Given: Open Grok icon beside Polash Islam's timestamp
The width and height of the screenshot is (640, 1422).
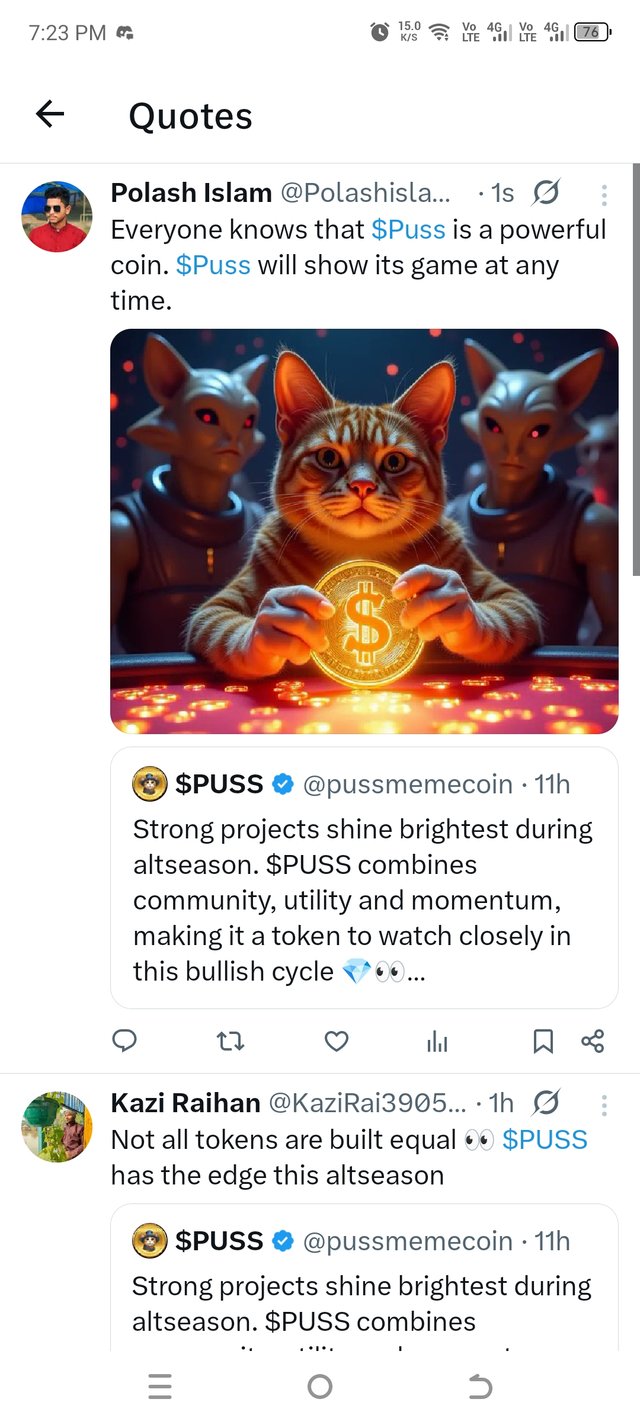Looking at the screenshot, I should 546,192.
